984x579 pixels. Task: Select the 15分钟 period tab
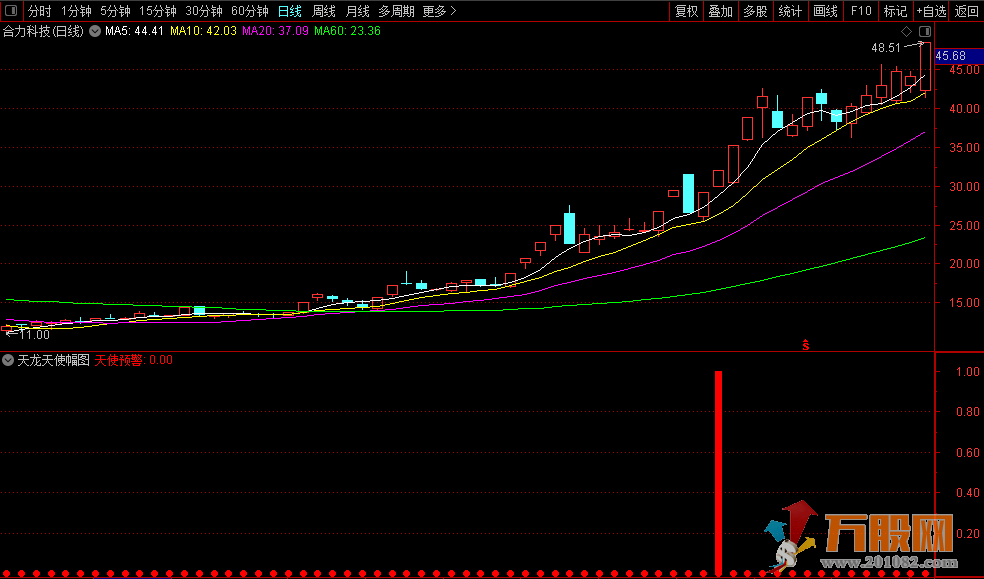coord(158,11)
